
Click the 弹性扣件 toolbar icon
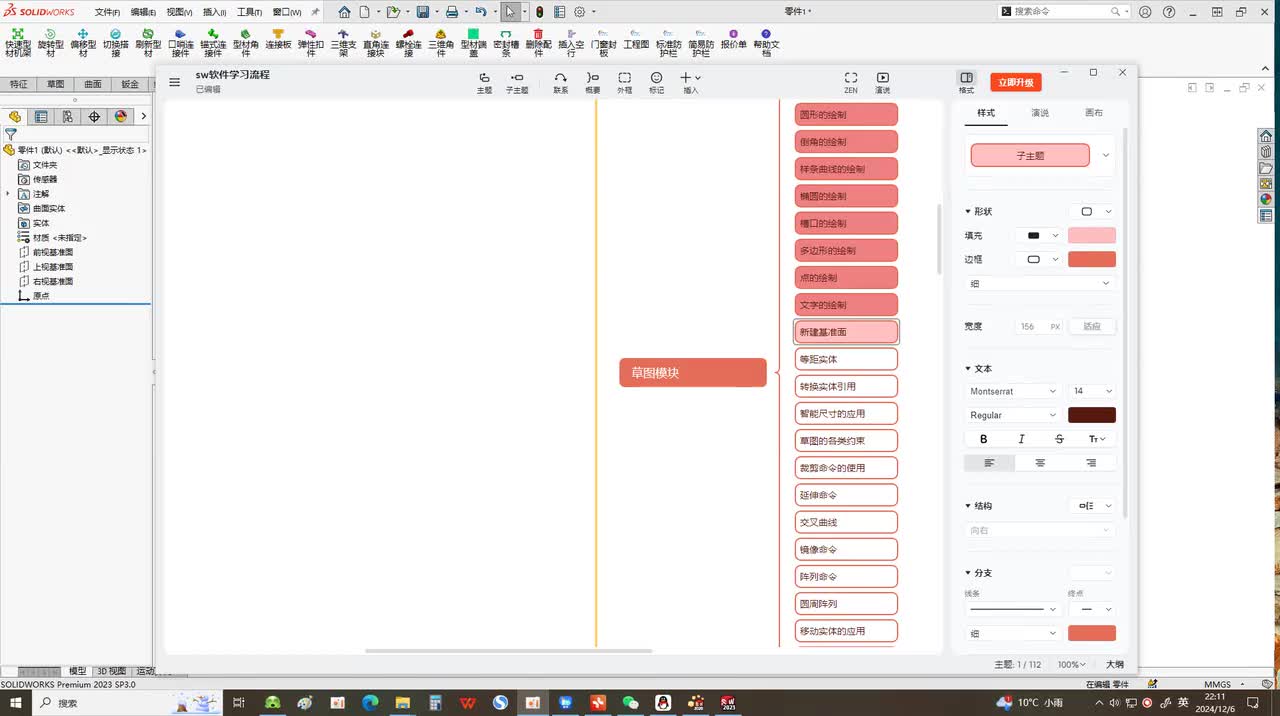click(x=311, y=42)
